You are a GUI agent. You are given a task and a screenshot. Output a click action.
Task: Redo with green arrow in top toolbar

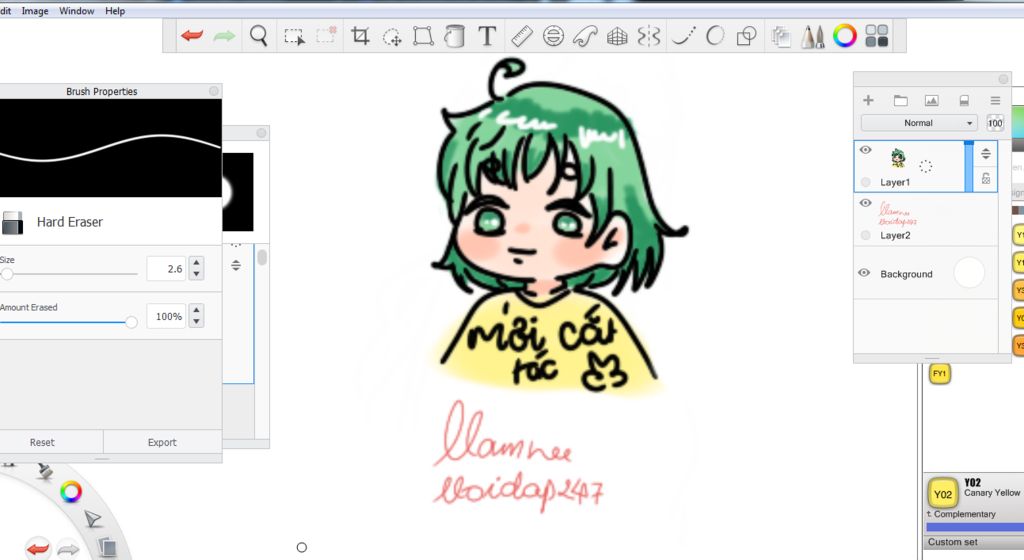(x=224, y=36)
